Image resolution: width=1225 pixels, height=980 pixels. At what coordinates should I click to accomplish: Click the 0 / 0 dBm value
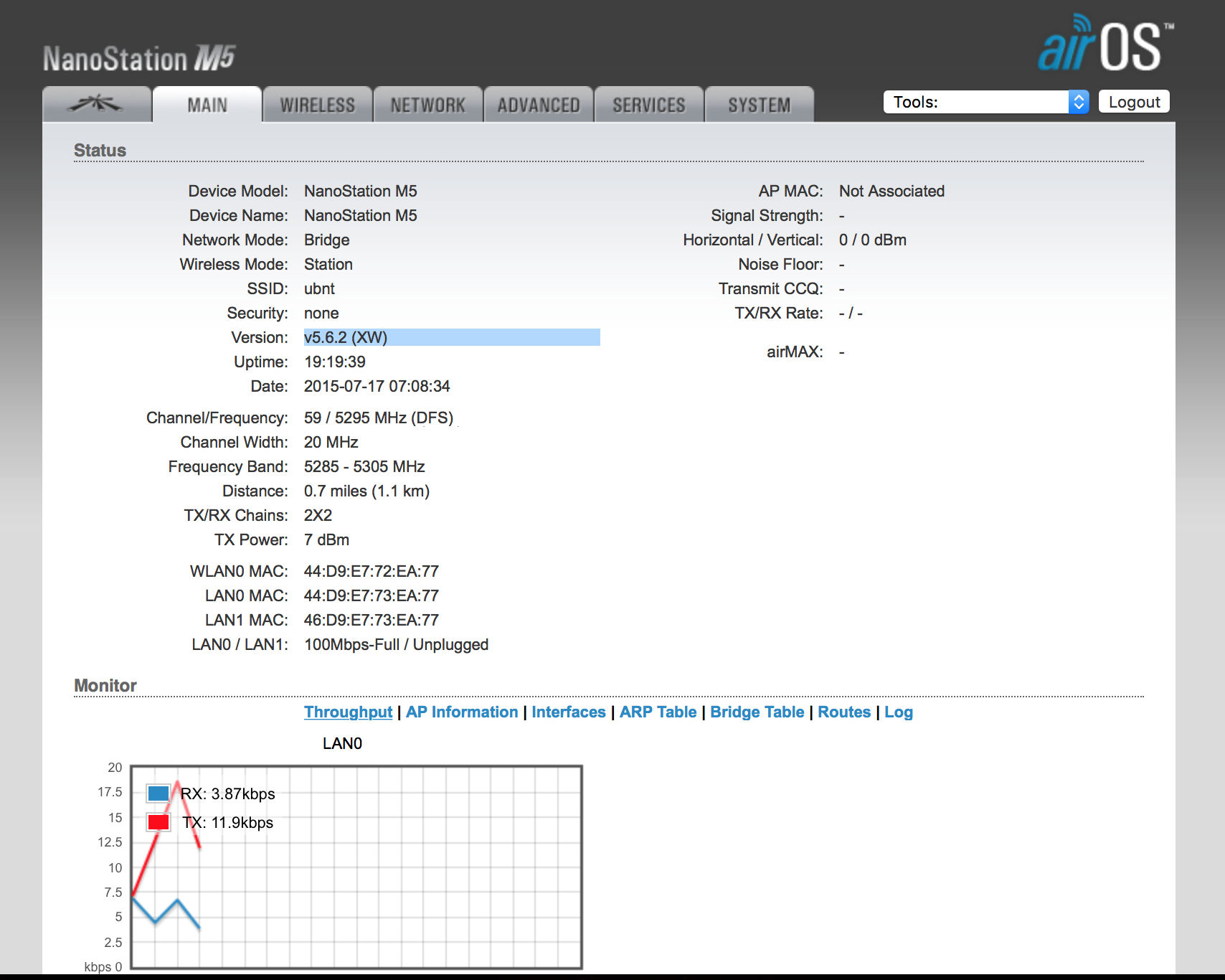[873, 240]
